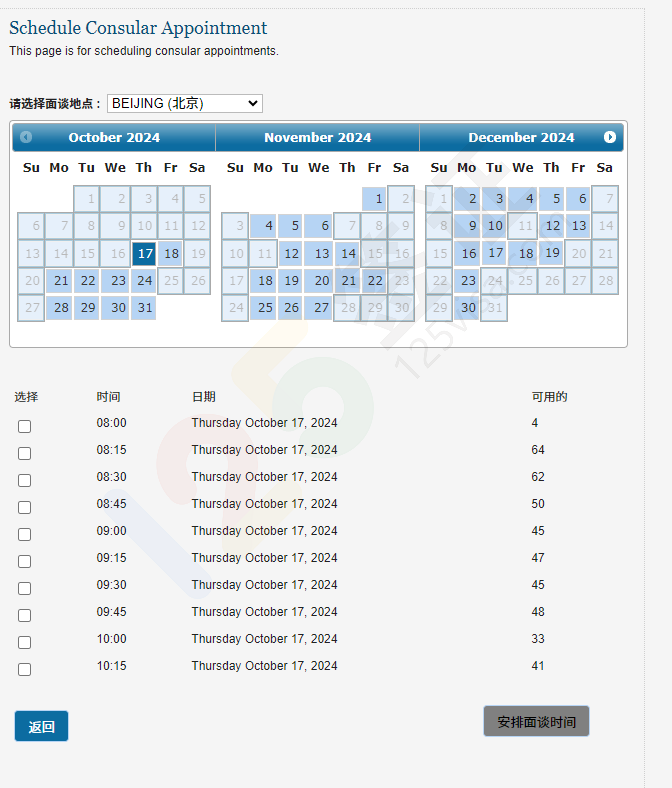672x788 pixels.
Task: Pick November 27 in the calendar
Action: click(x=320, y=308)
